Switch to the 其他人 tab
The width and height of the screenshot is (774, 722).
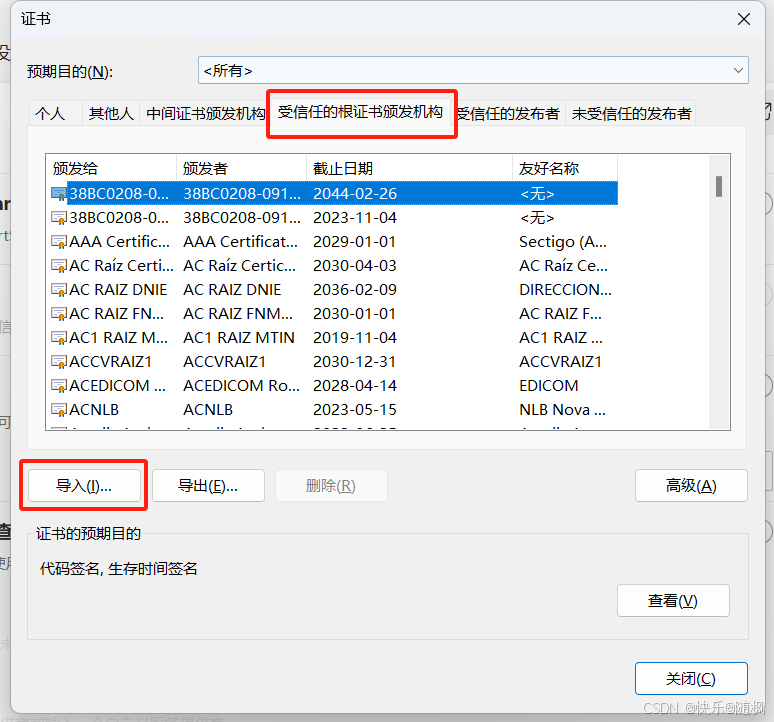111,114
